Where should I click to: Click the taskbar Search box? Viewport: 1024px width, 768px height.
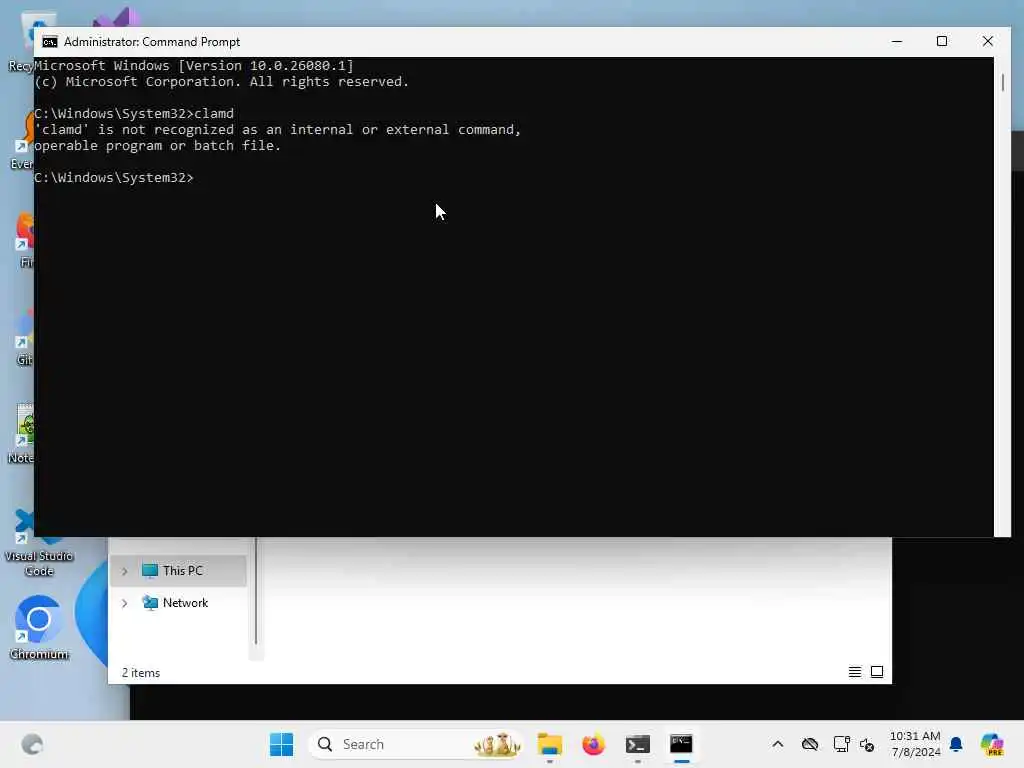click(416, 744)
